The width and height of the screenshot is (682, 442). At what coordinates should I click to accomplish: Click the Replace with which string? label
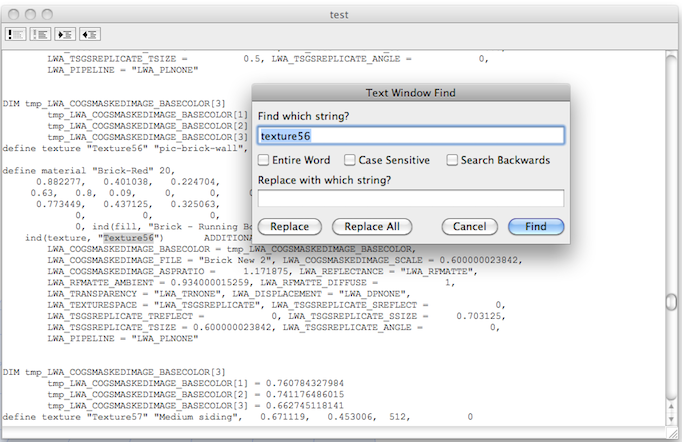pos(324,180)
